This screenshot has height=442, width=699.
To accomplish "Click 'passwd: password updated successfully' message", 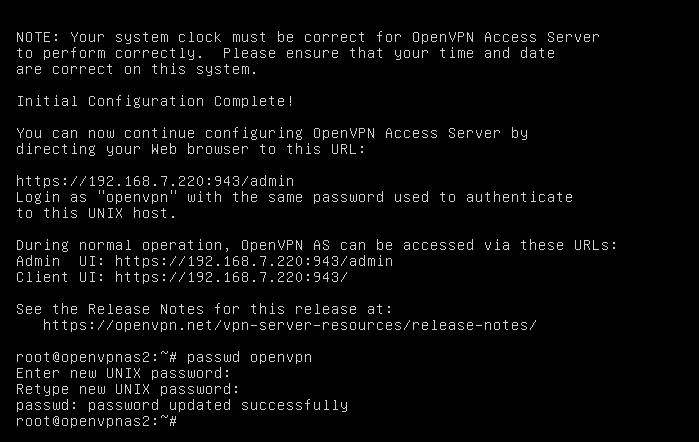I will [x=182, y=405].
